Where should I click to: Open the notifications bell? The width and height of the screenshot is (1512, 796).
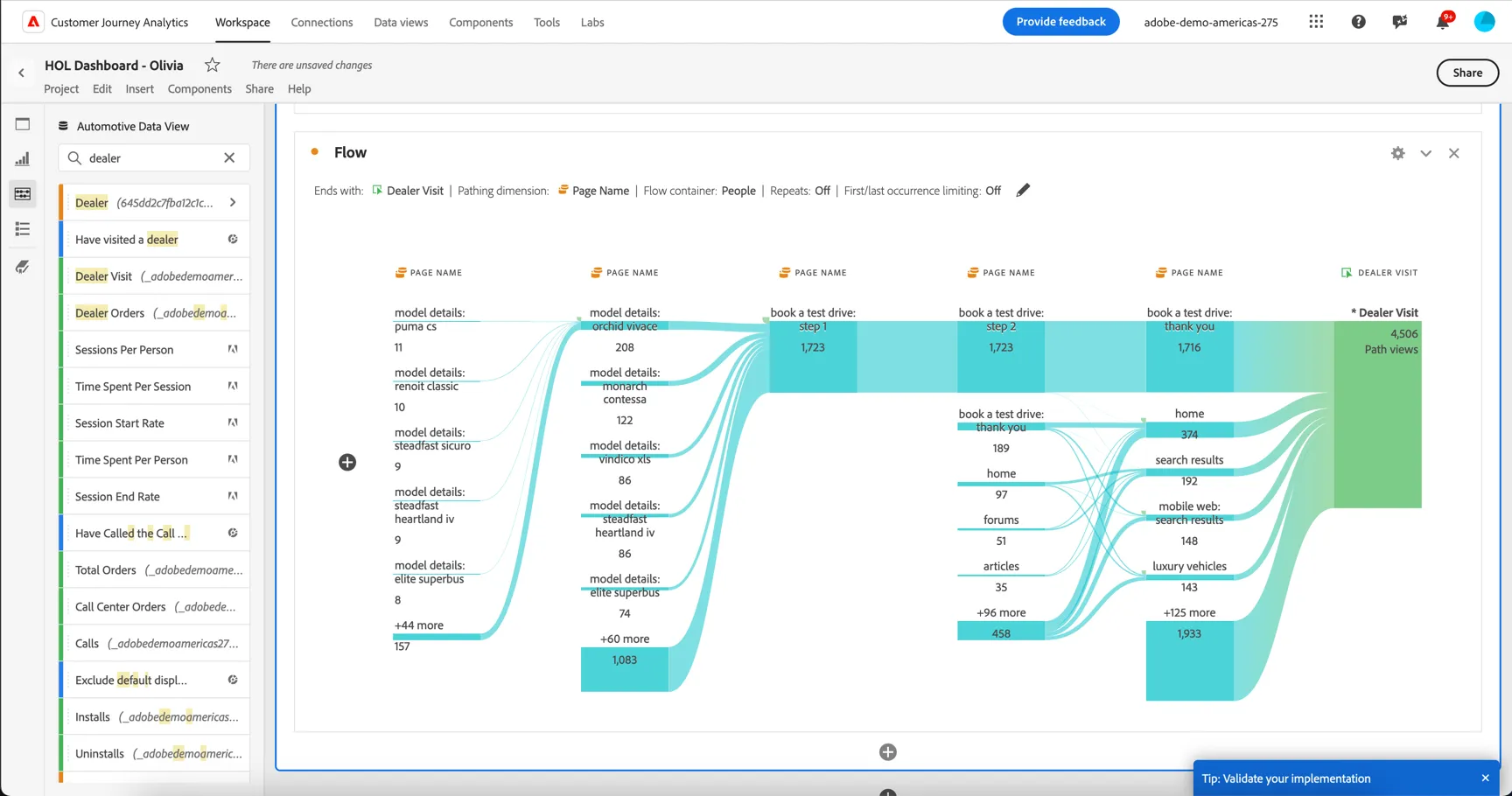click(x=1443, y=22)
